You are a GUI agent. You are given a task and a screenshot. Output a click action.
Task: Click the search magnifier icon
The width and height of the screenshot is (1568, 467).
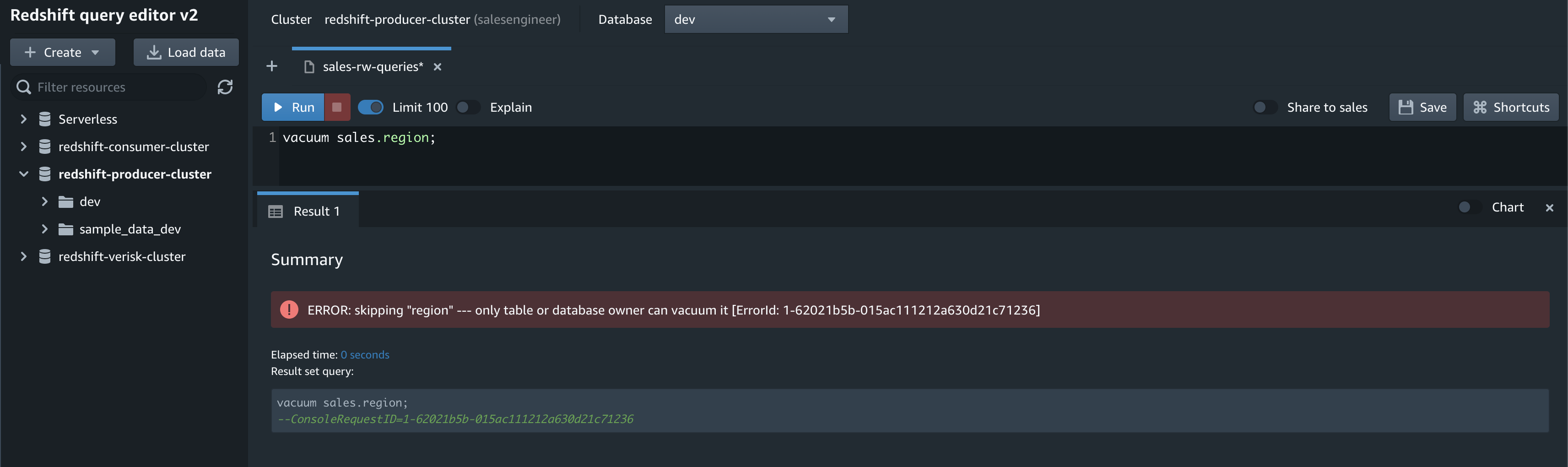pyautogui.click(x=24, y=87)
